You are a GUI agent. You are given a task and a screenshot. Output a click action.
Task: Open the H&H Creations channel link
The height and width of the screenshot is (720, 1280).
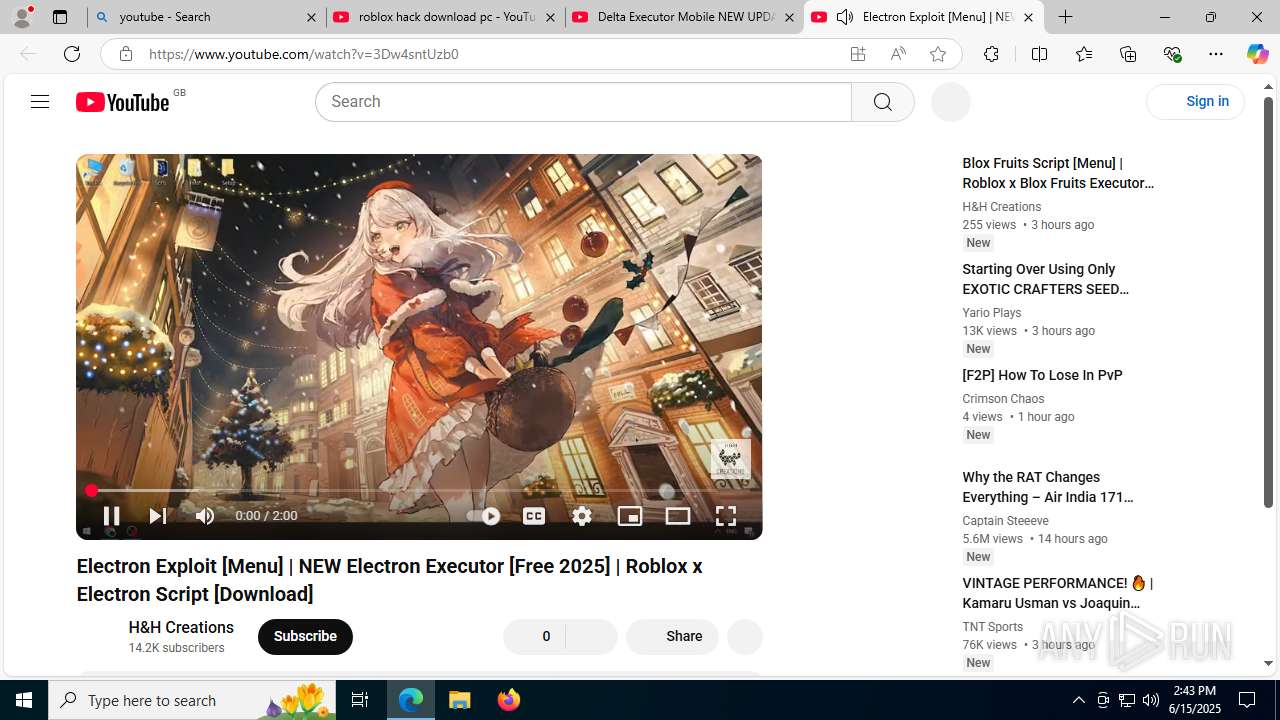181,627
